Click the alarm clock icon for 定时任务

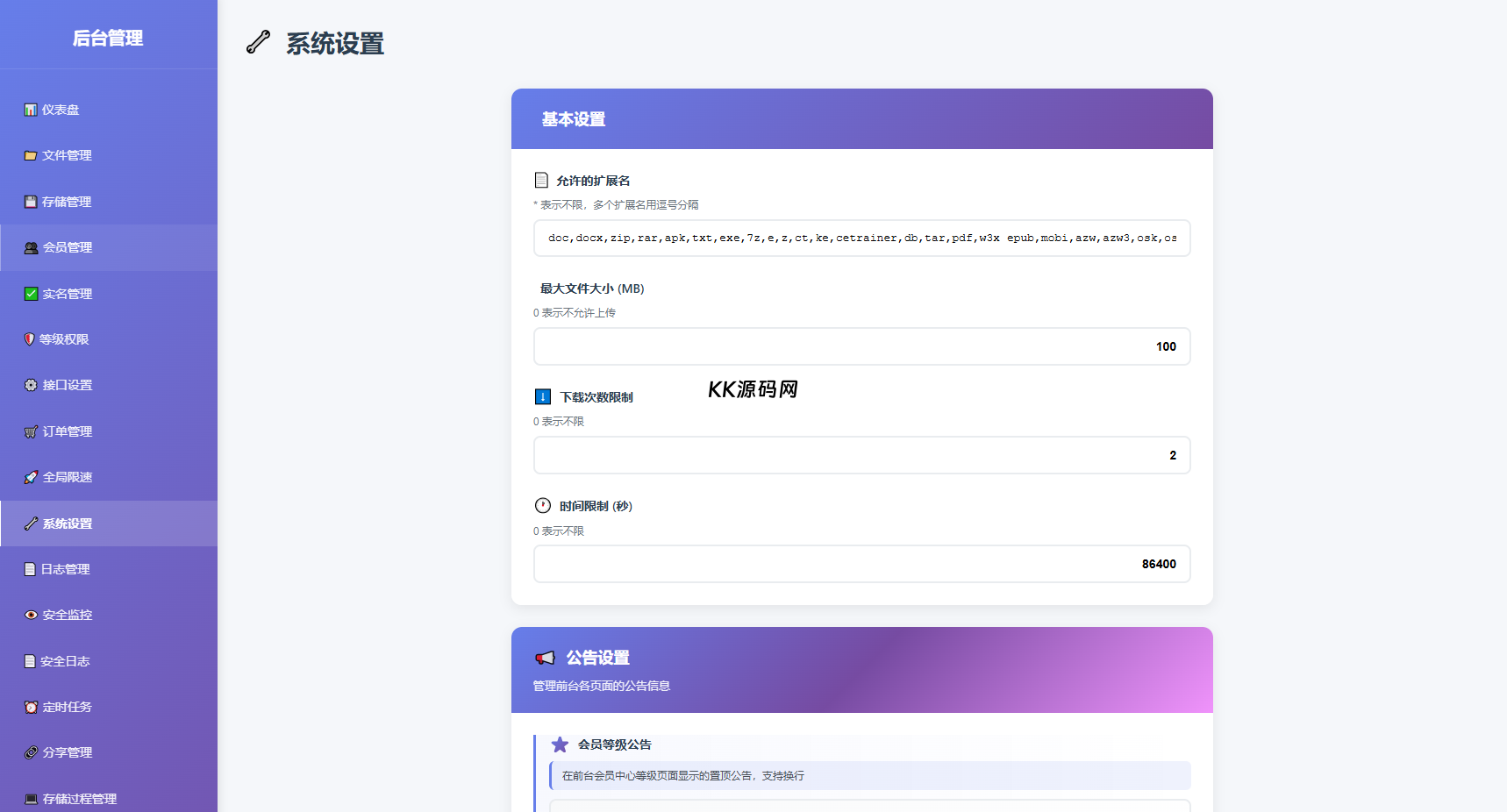(31, 707)
